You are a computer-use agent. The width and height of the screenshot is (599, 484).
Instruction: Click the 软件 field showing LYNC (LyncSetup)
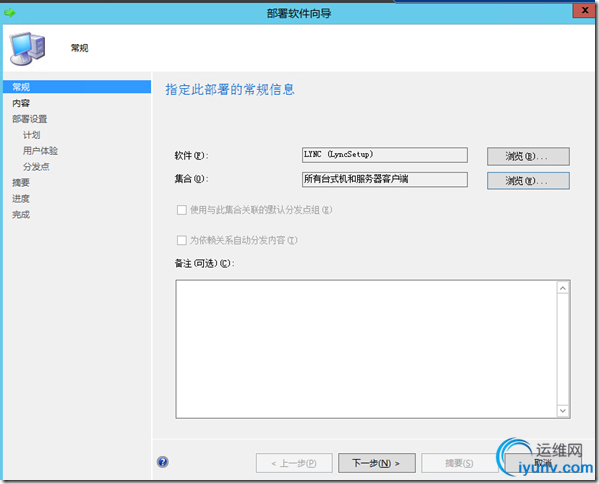385,155
